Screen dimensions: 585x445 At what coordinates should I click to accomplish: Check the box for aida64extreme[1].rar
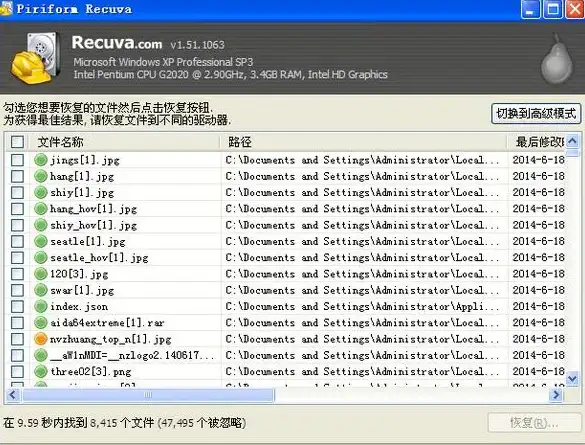coord(17,323)
